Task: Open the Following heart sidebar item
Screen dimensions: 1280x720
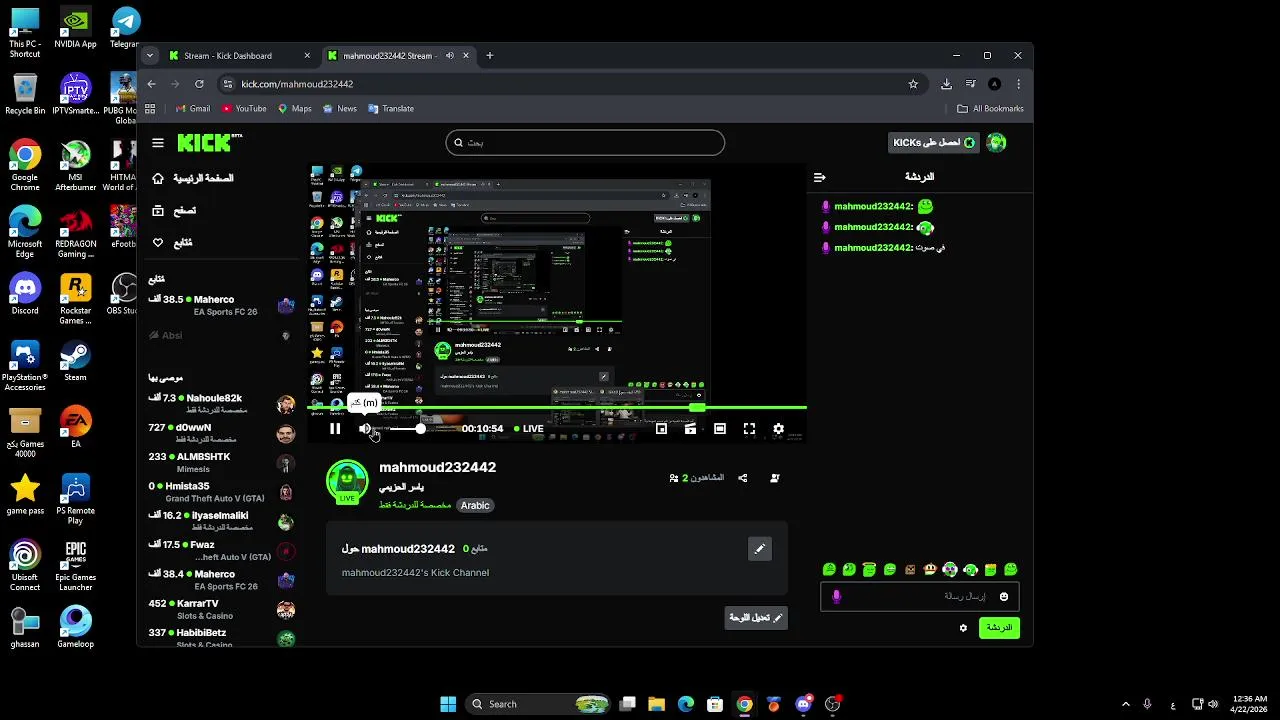Action: (x=173, y=243)
